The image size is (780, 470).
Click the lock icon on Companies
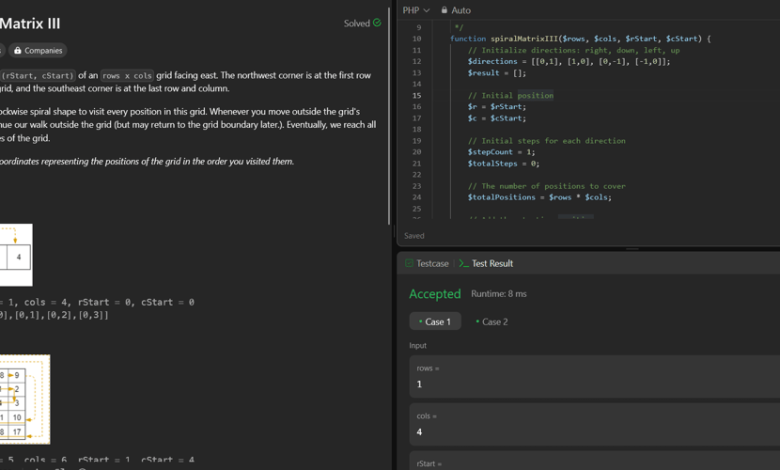pos(17,50)
